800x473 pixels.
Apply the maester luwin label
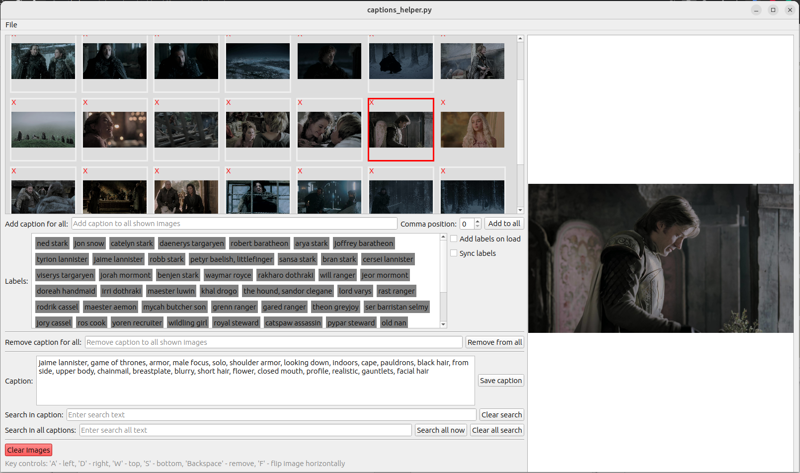[x=171, y=291]
